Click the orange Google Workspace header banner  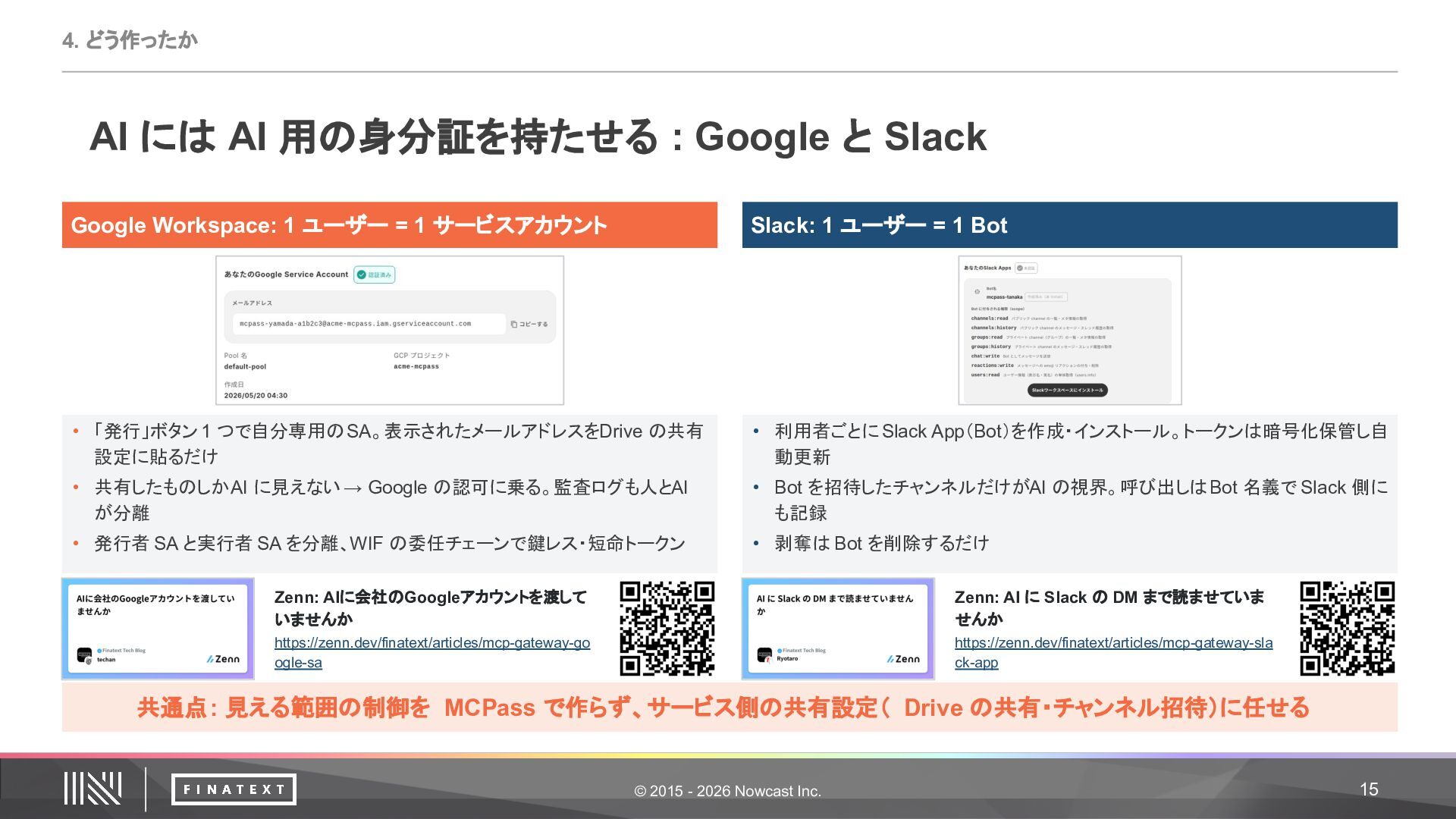click(390, 224)
